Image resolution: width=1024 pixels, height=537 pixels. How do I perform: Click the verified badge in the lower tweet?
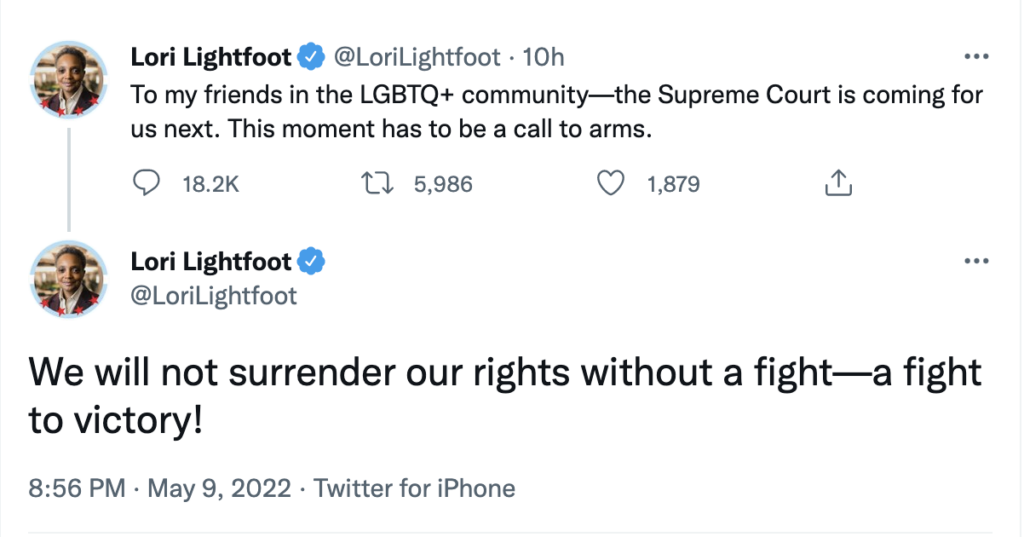click(x=313, y=262)
